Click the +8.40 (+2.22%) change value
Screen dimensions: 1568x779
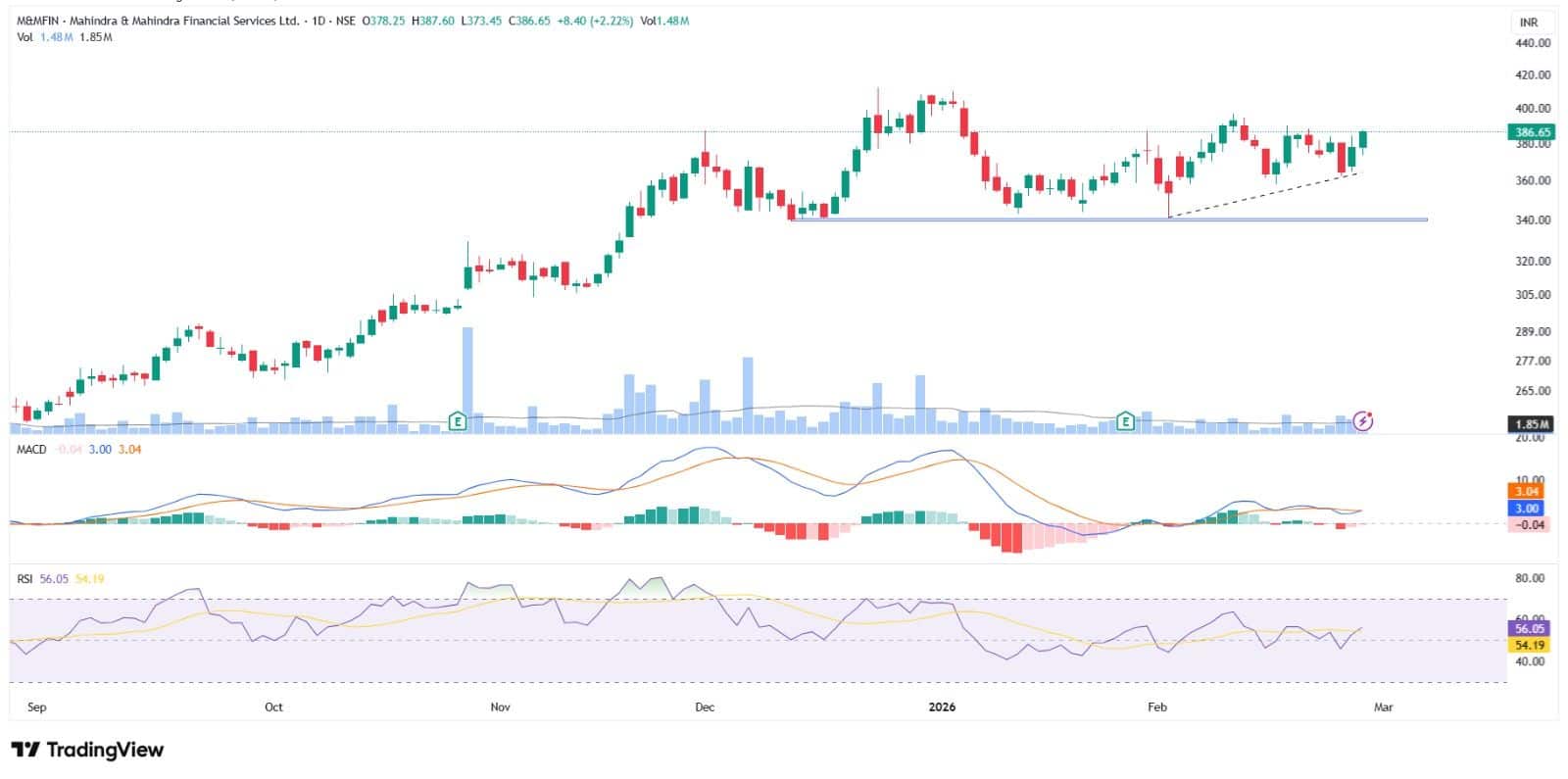[596, 21]
